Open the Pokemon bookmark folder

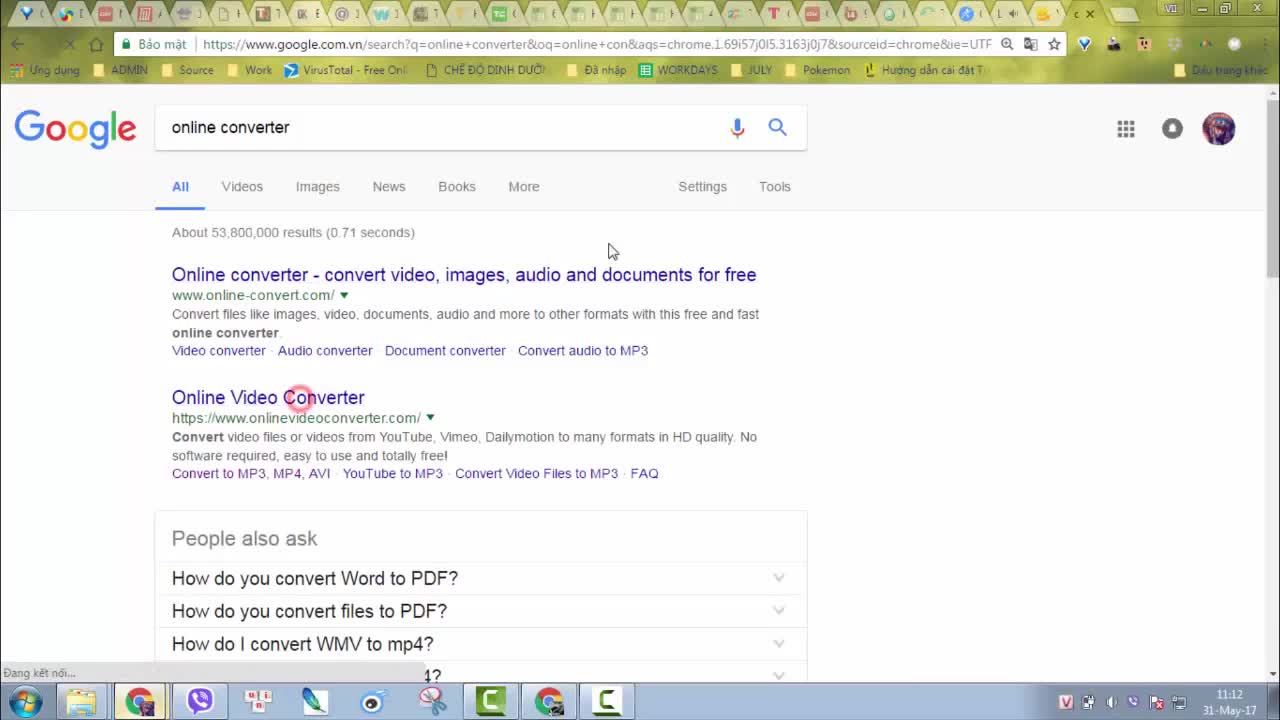(817, 70)
